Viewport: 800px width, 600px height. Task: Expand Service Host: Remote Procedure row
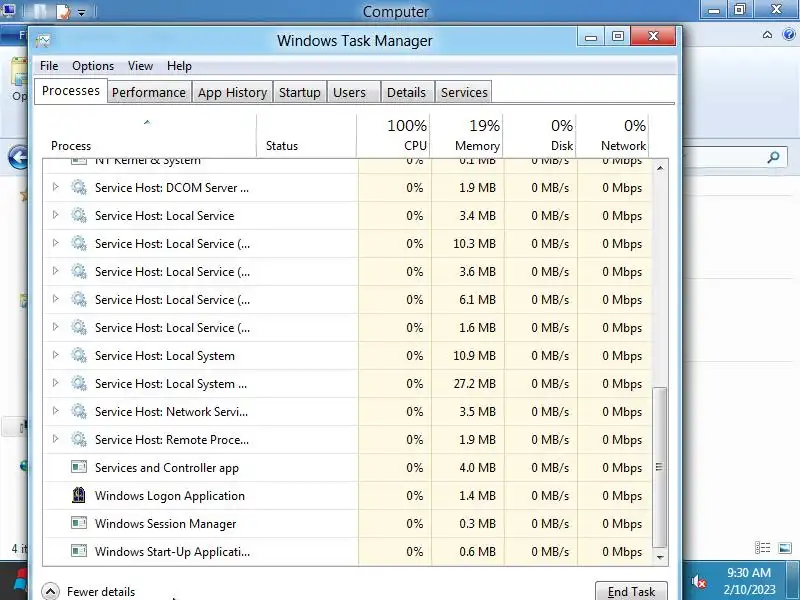click(x=56, y=439)
